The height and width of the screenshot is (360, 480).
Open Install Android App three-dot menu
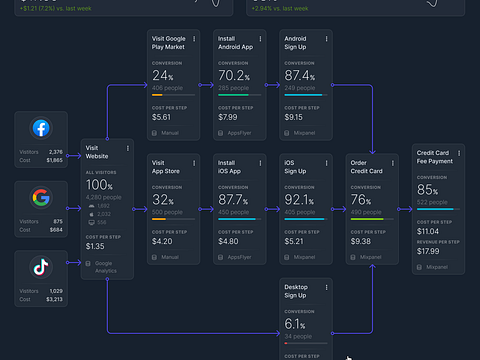pos(260,39)
